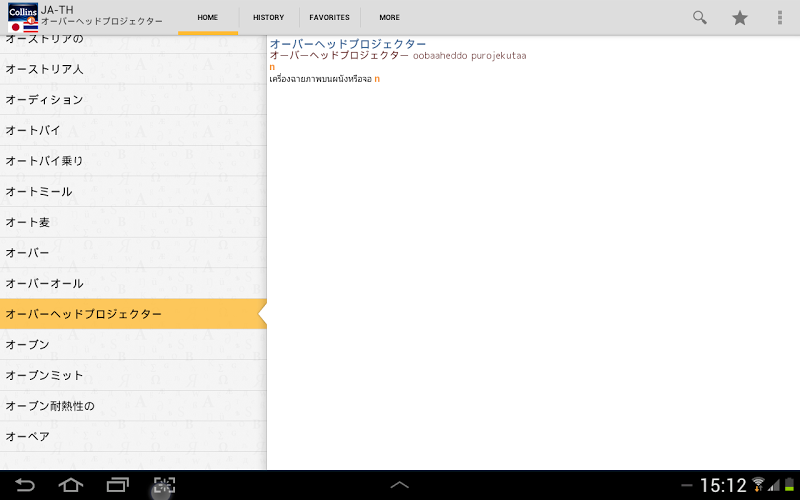Select the オーブン耐熱性の entry
Screen dimensions: 800x500
[133, 406]
